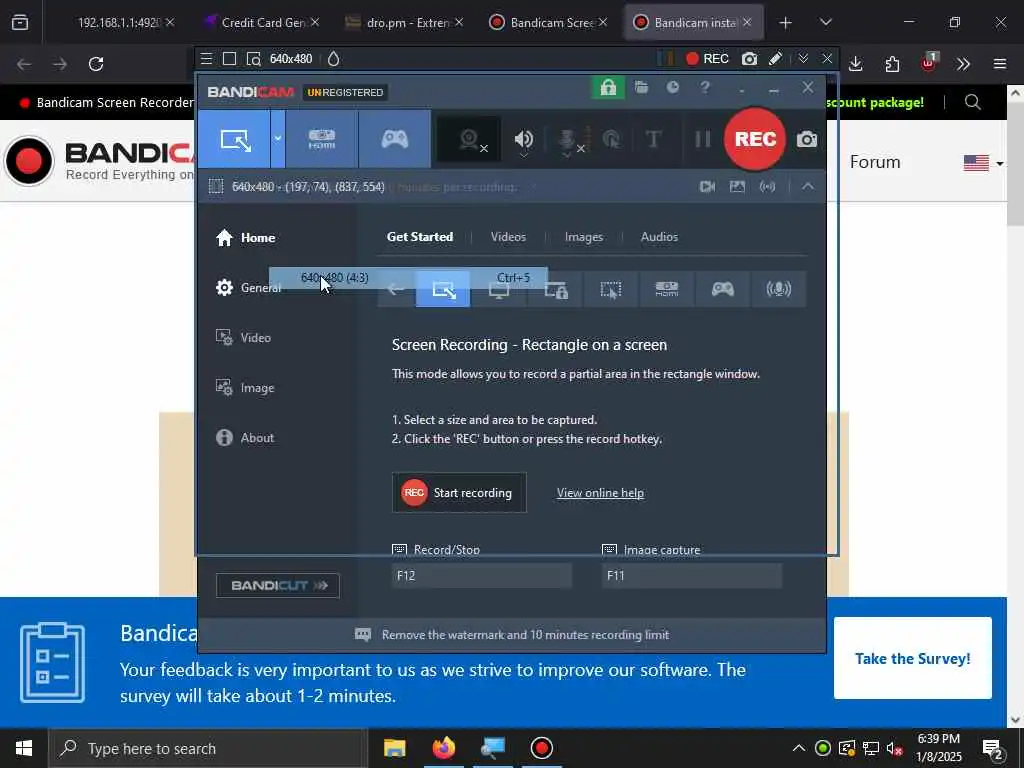Screen dimensions: 1024x768
Task: Open the General settings section
Action: 248,287
